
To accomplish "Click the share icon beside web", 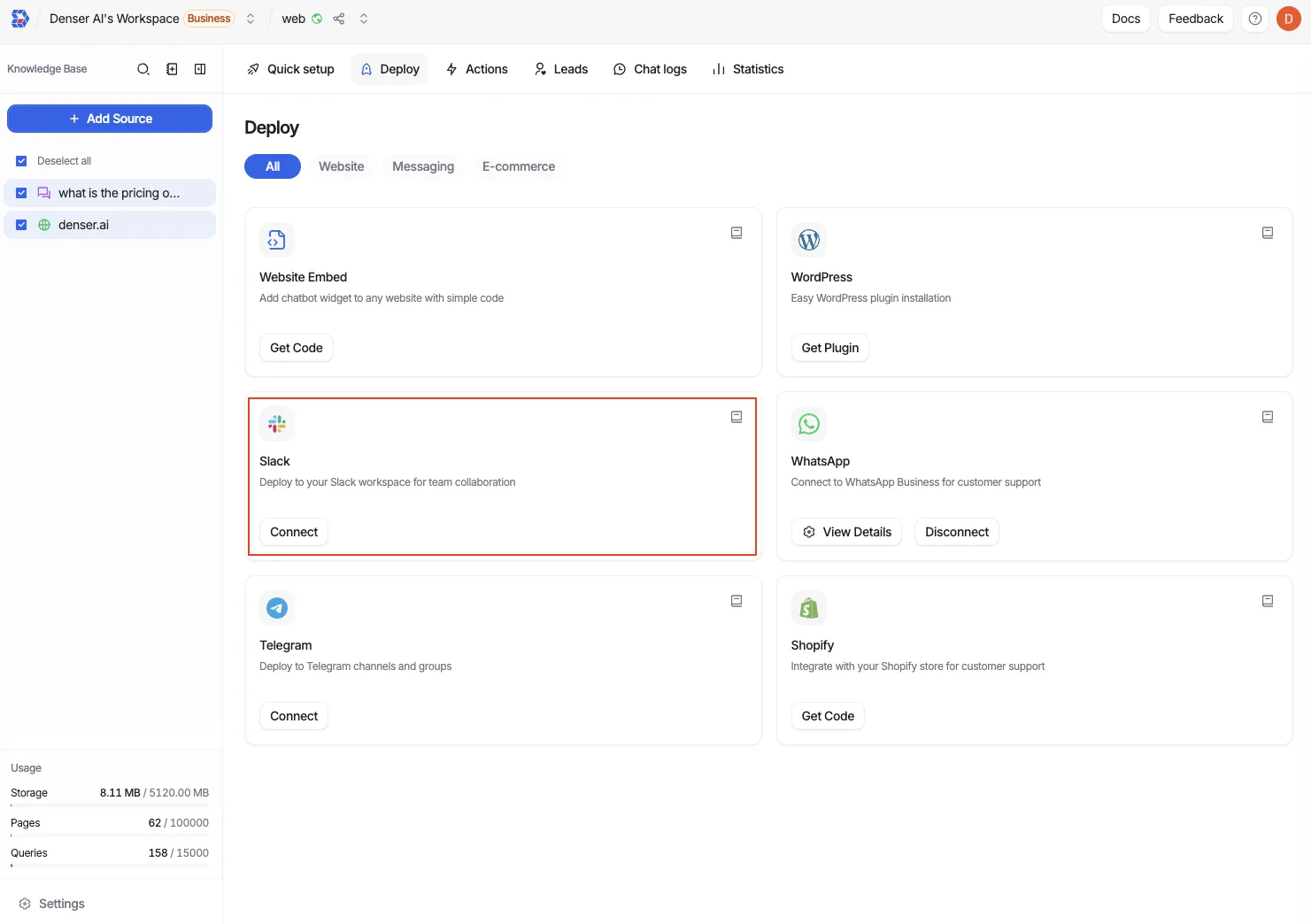I will [x=339, y=19].
